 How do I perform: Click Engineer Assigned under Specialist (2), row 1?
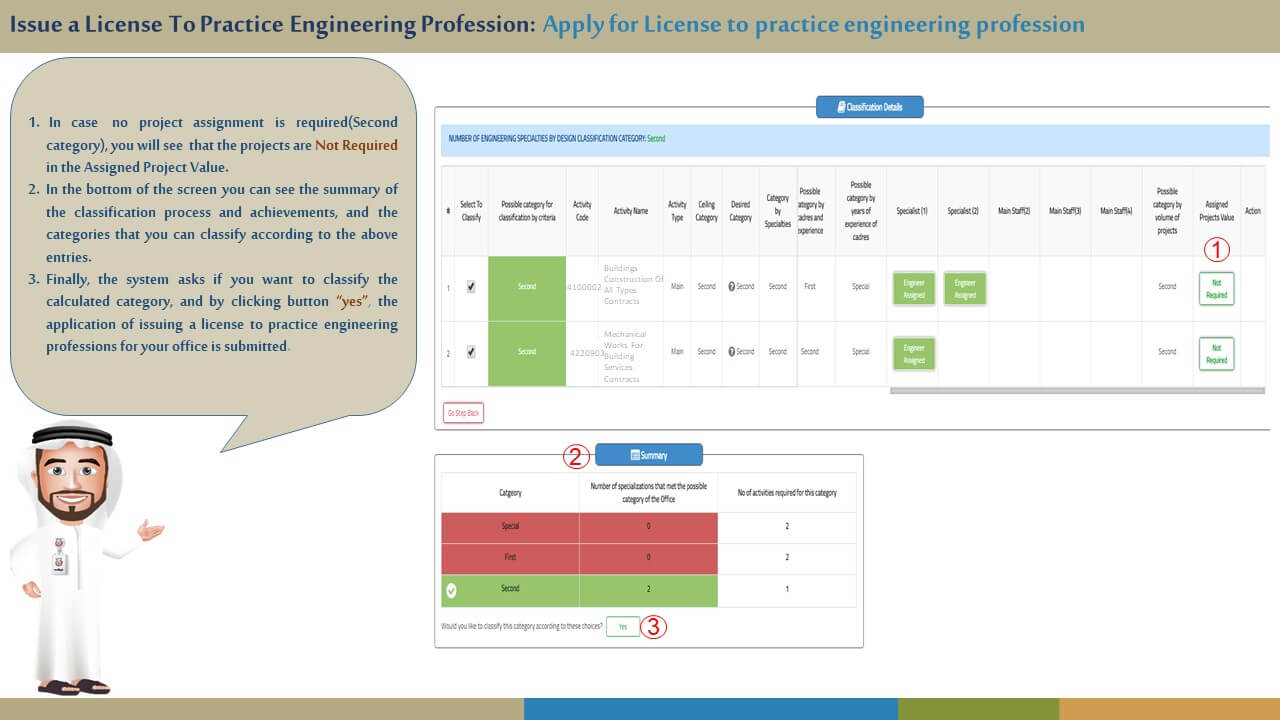point(964,288)
